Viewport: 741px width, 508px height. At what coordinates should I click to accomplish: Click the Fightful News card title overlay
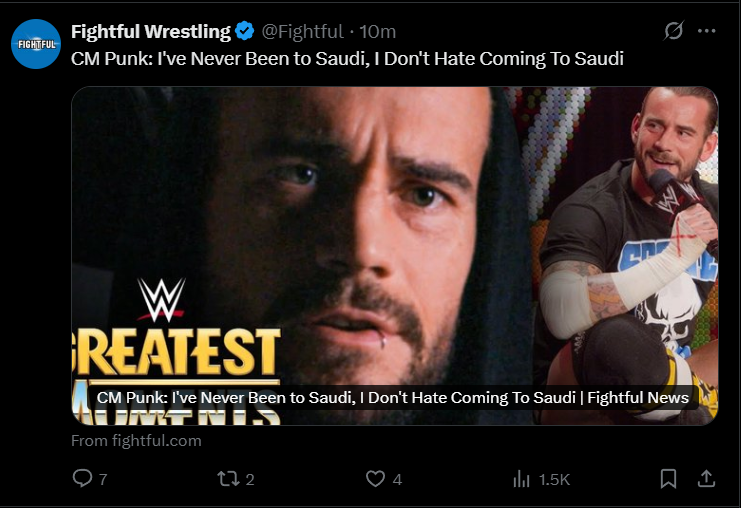[393, 398]
